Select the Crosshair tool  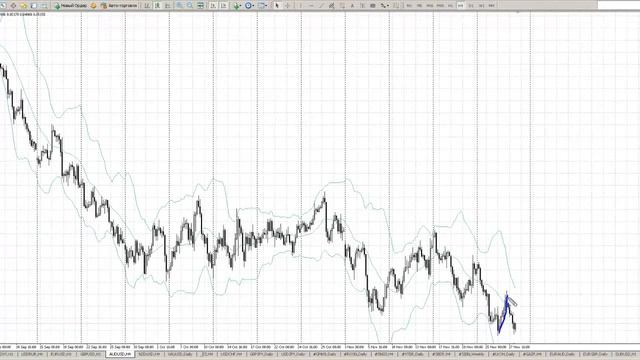pos(287,6)
